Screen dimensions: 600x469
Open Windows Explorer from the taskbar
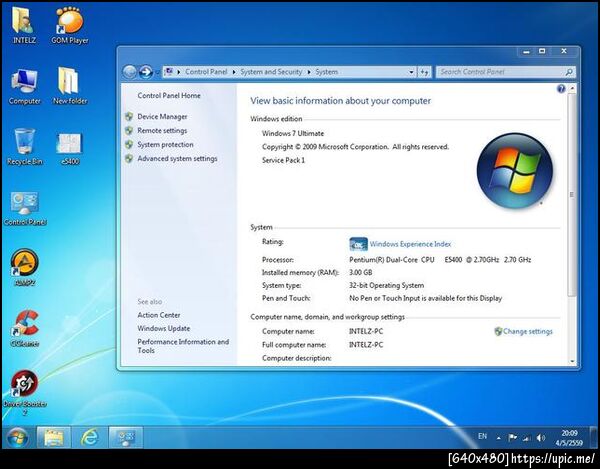[54, 437]
